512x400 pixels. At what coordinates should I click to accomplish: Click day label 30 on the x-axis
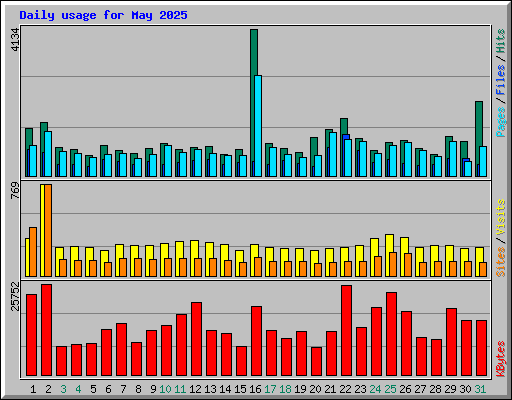click(x=465, y=389)
